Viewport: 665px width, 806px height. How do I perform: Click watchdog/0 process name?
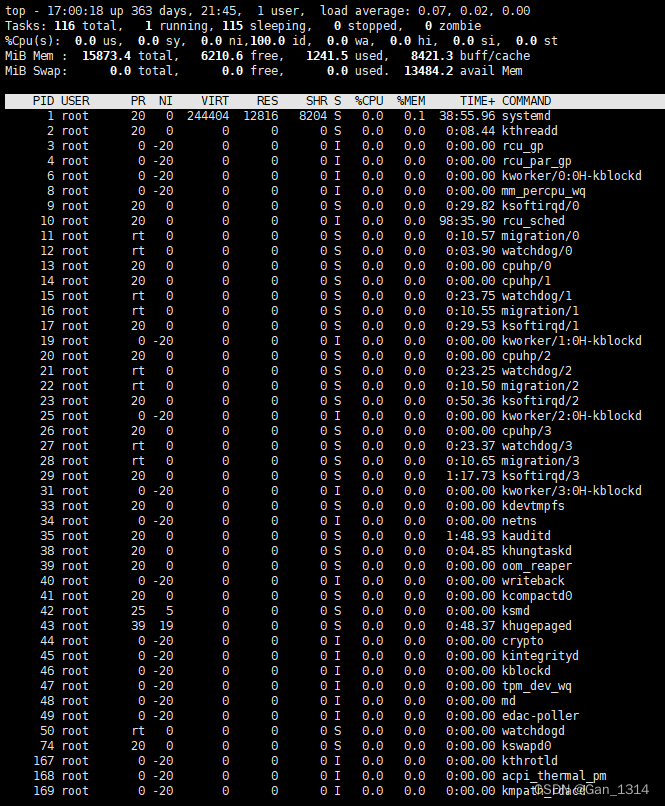(537, 251)
